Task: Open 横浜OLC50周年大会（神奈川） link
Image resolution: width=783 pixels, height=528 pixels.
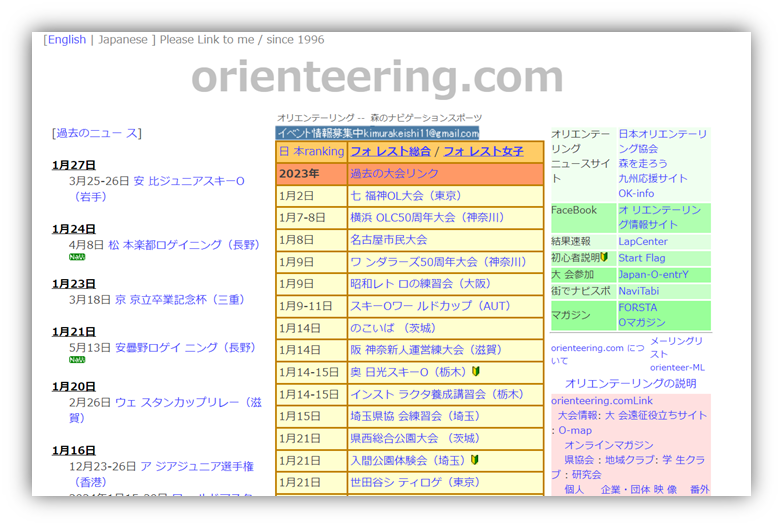Action: (427, 218)
